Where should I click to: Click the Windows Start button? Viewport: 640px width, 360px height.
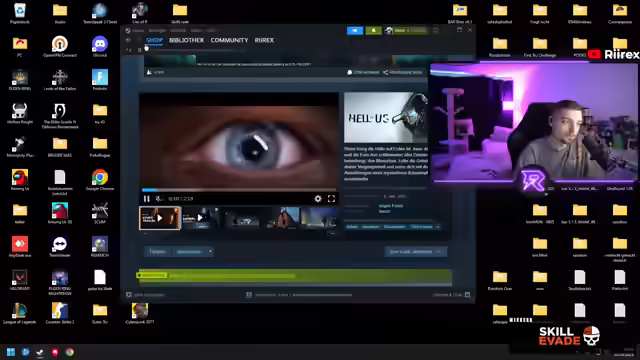point(11,352)
